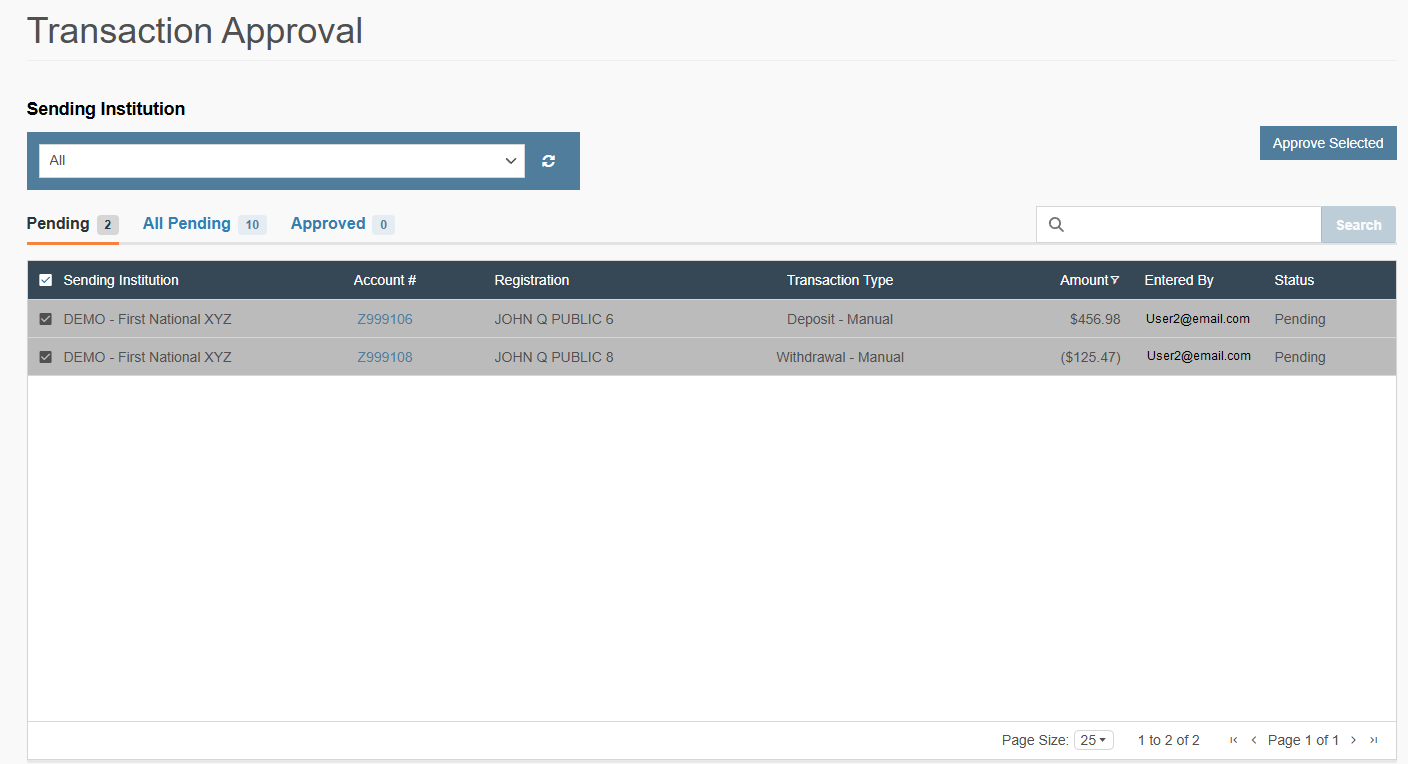The image size is (1408, 764).
Task: Uncheck the row for account Z999106
Action: pyautogui.click(x=45, y=319)
